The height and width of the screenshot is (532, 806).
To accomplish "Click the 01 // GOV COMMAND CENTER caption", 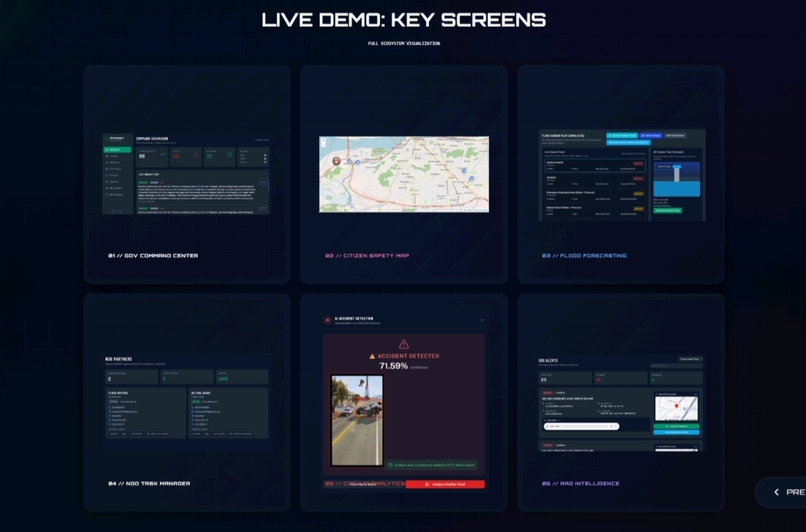I will click(153, 255).
